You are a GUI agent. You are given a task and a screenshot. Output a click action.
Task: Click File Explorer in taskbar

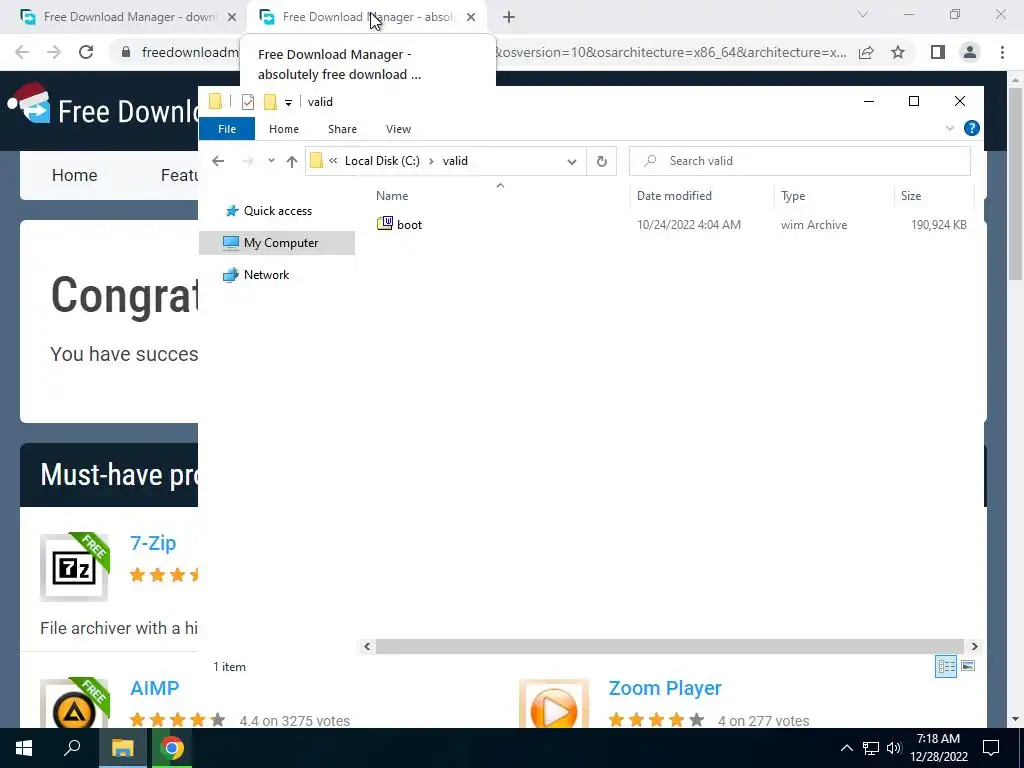(122, 748)
